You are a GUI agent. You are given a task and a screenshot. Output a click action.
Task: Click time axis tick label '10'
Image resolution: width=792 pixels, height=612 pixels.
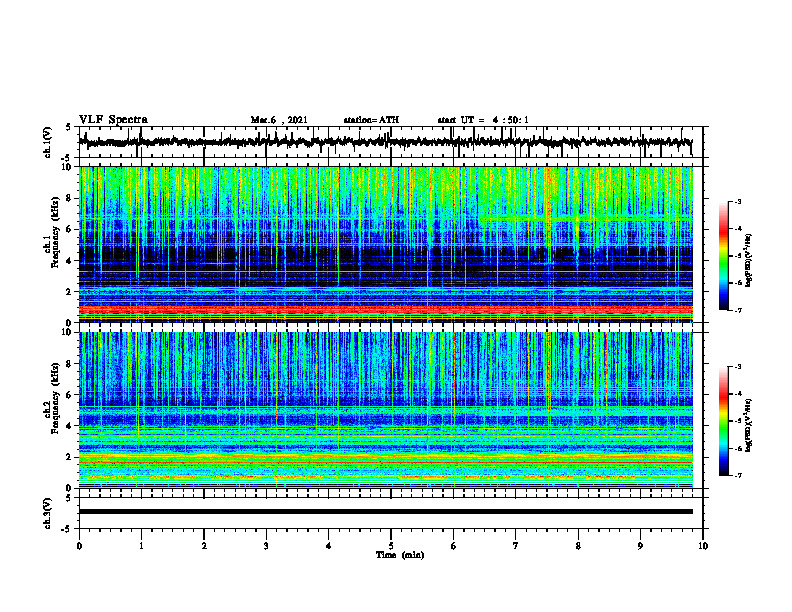pos(703,545)
